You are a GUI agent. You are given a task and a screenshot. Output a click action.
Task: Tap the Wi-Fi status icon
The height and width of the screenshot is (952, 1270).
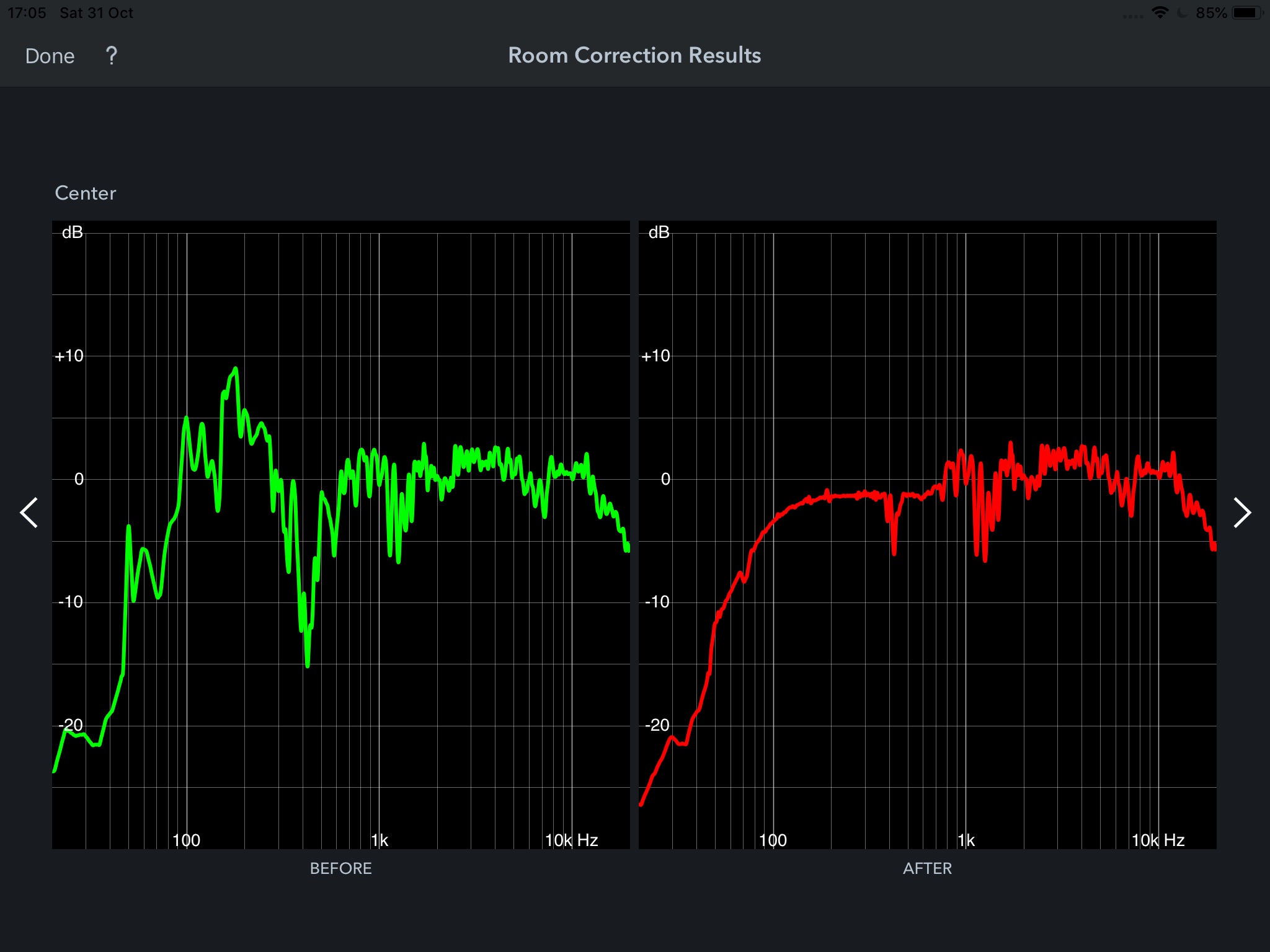[x=1160, y=12]
